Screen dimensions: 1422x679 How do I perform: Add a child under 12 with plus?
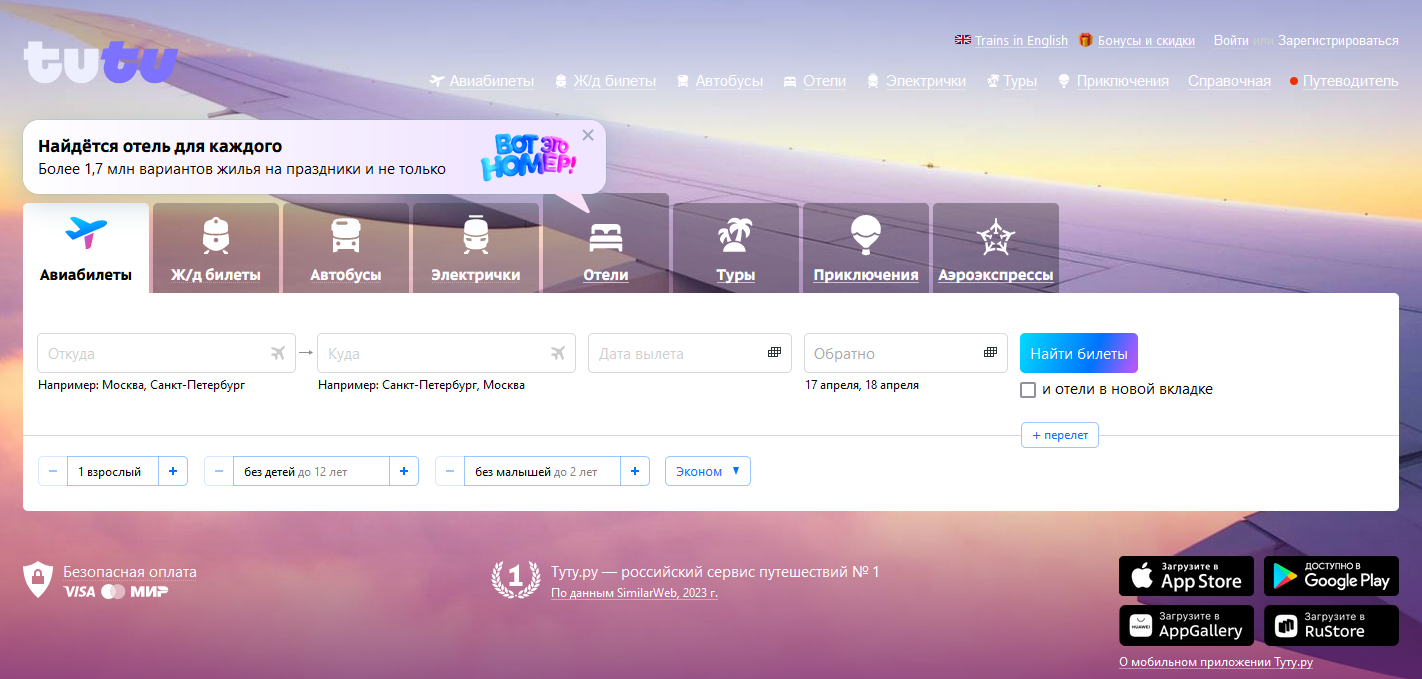click(x=403, y=471)
